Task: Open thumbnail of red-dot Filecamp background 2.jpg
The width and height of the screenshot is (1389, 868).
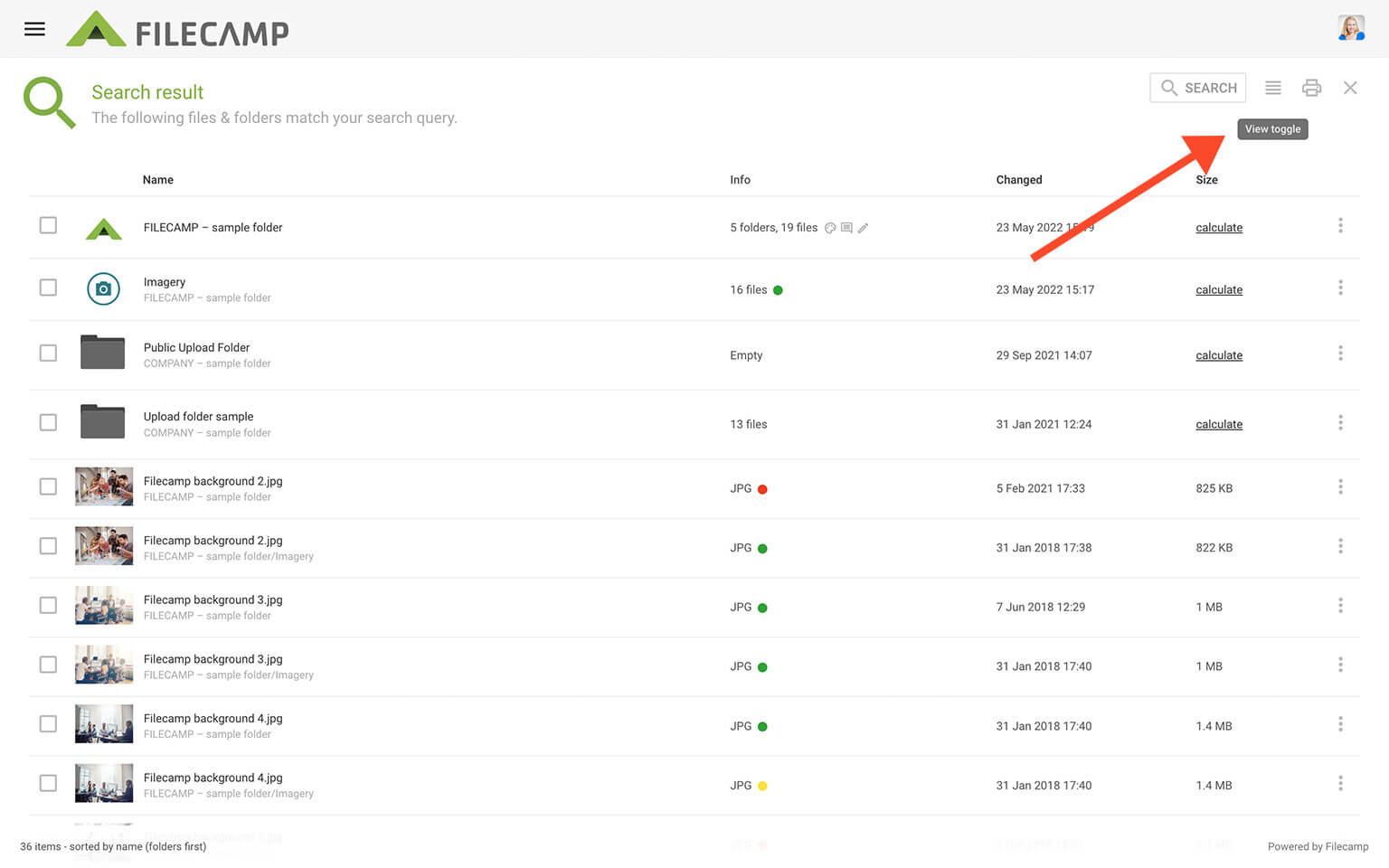Action: tap(104, 486)
